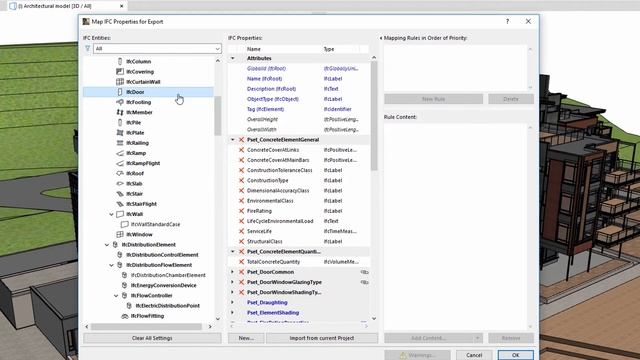This screenshot has height=360, width=640.
Task: Click the red X on Pset_ConcreteElementGeneral
Action: [241, 140]
